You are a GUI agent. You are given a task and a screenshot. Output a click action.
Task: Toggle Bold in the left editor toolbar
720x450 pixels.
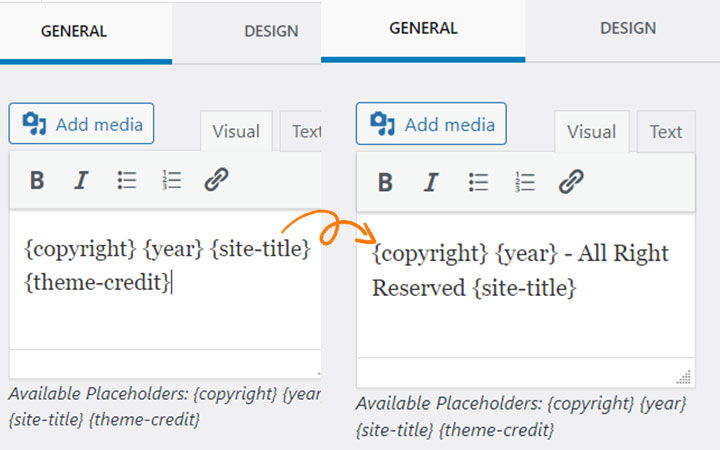tap(37, 180)
